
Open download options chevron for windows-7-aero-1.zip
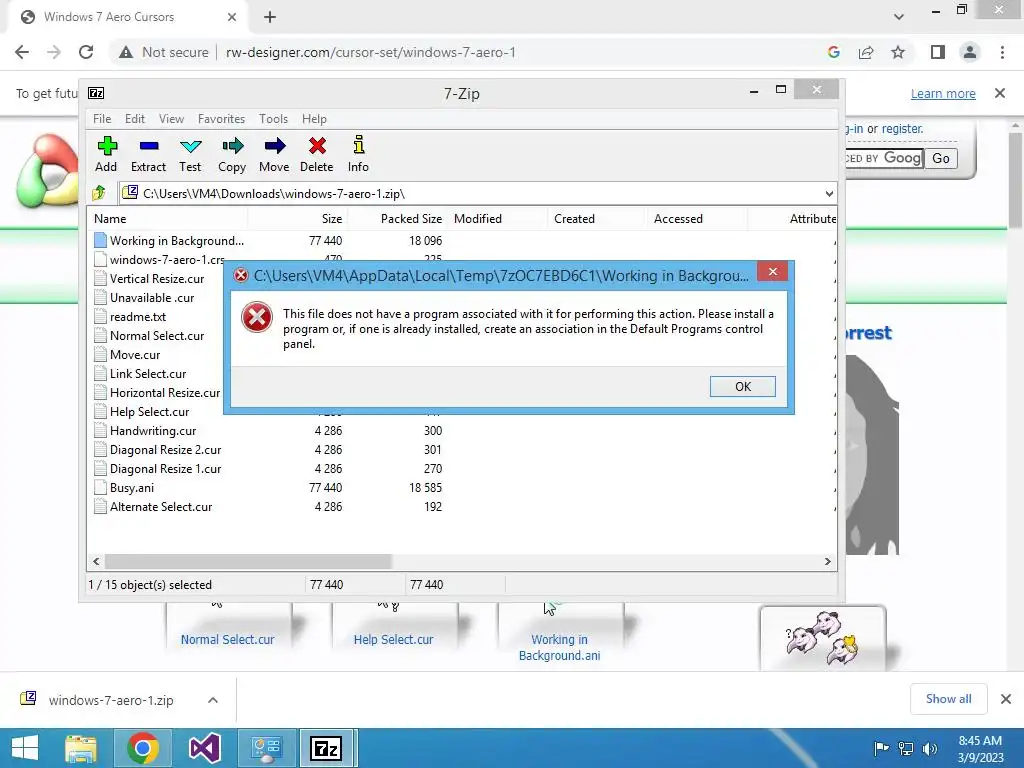pos(213,700)
